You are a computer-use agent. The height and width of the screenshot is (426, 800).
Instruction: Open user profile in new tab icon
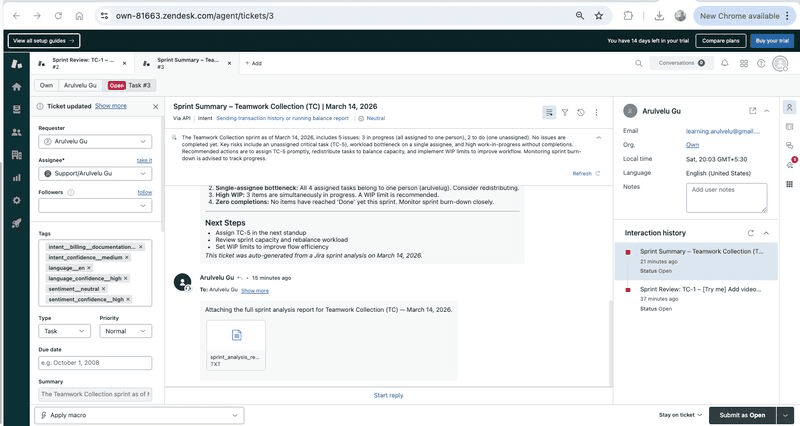753,111
